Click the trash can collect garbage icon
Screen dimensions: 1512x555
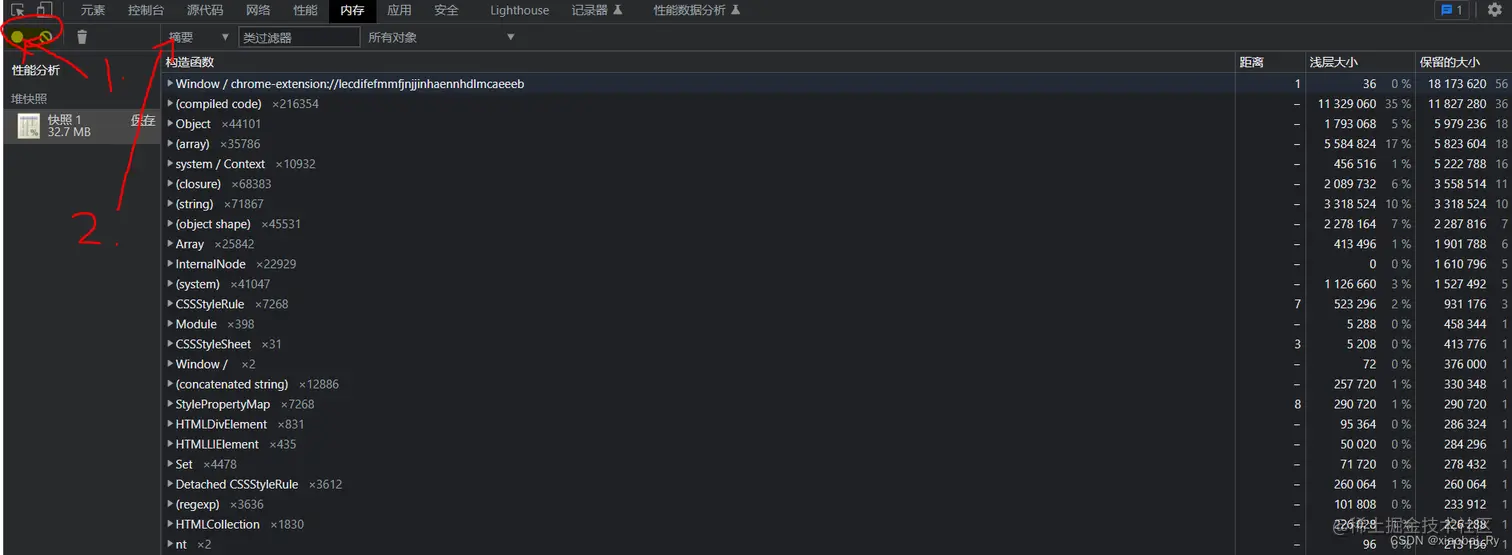pyautogui.click(x=82, y=37)
